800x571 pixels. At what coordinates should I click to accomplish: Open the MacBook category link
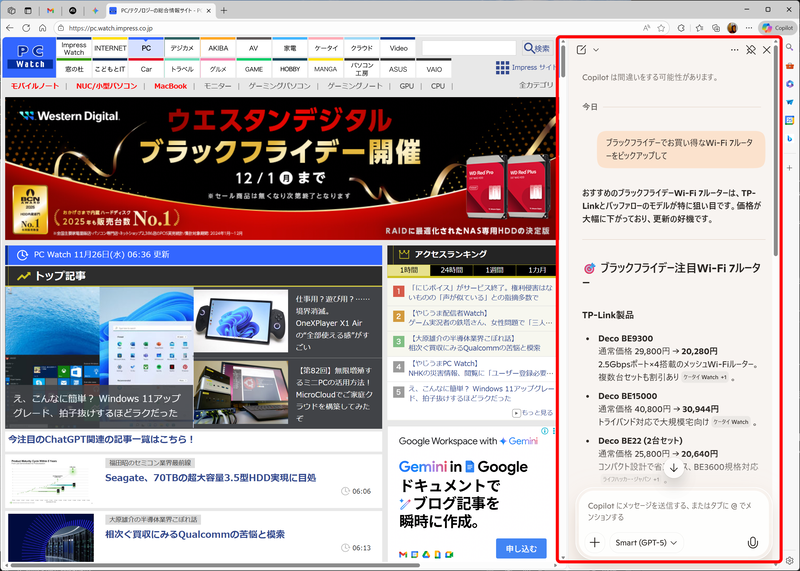(x=170, y=86)
